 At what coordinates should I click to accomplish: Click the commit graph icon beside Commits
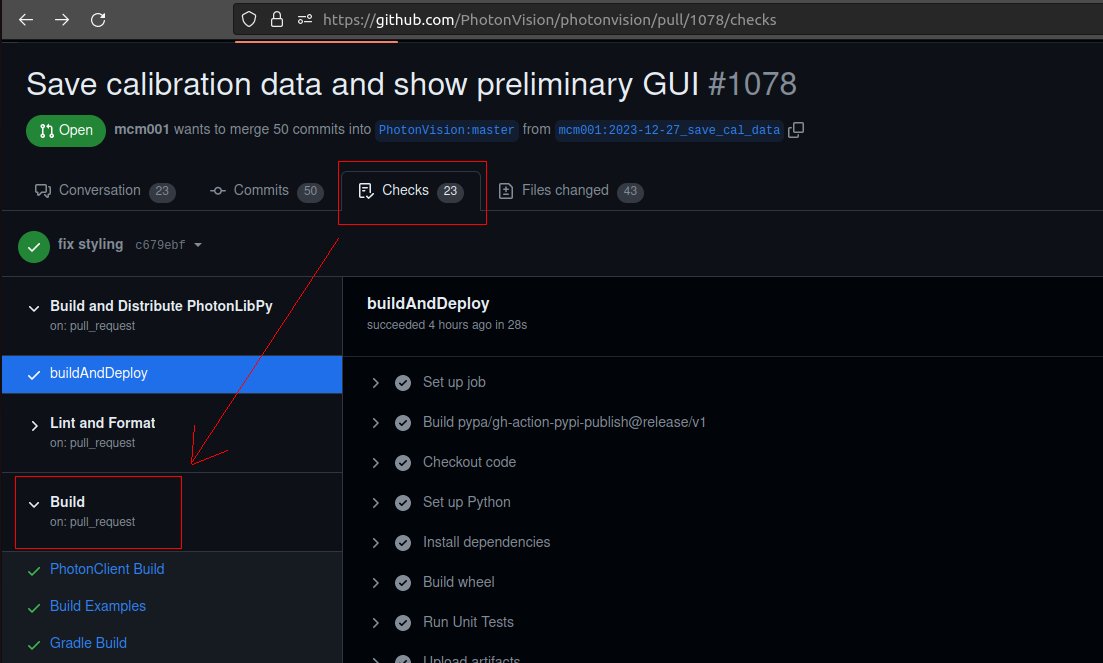(218, 190)
